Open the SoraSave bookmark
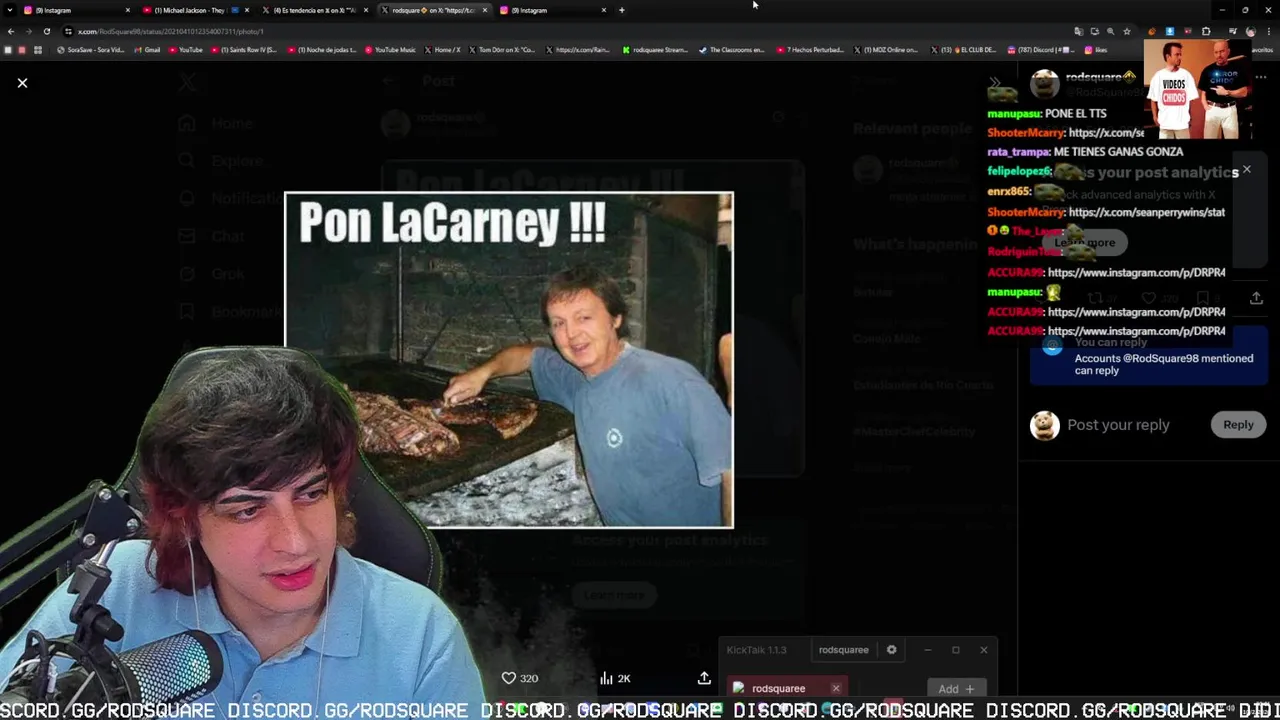Image resolution: width=1280 pixels, height=720 pixels. (91, 50)
